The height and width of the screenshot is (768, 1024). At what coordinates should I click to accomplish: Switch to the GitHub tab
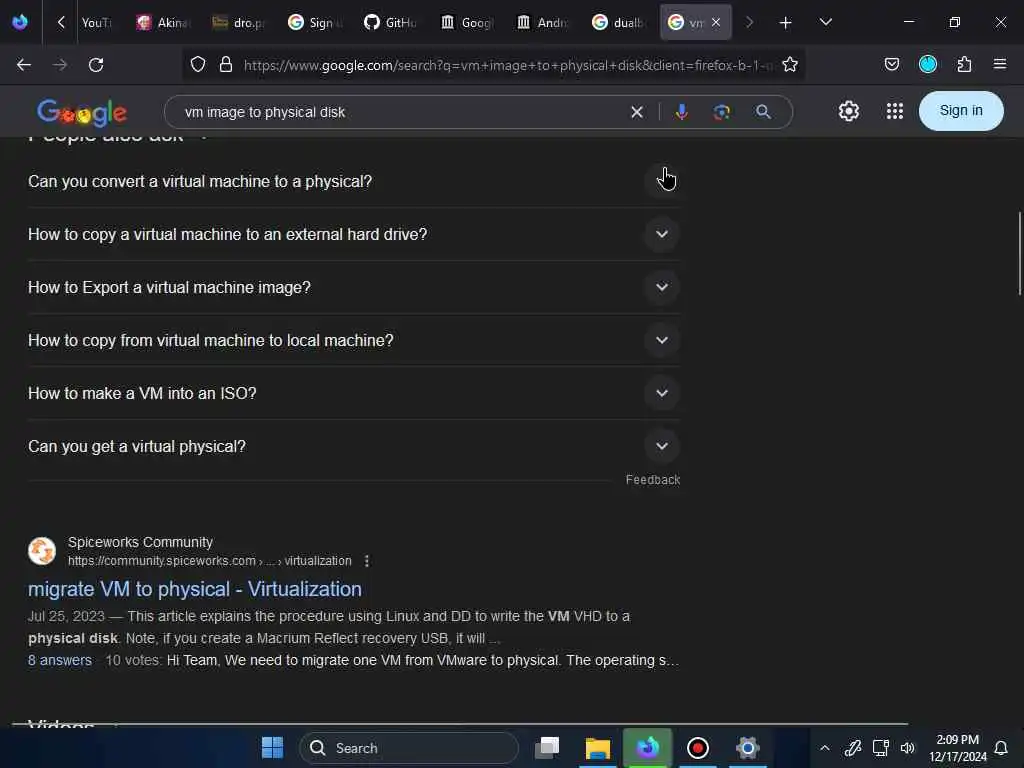pos(390,23)
